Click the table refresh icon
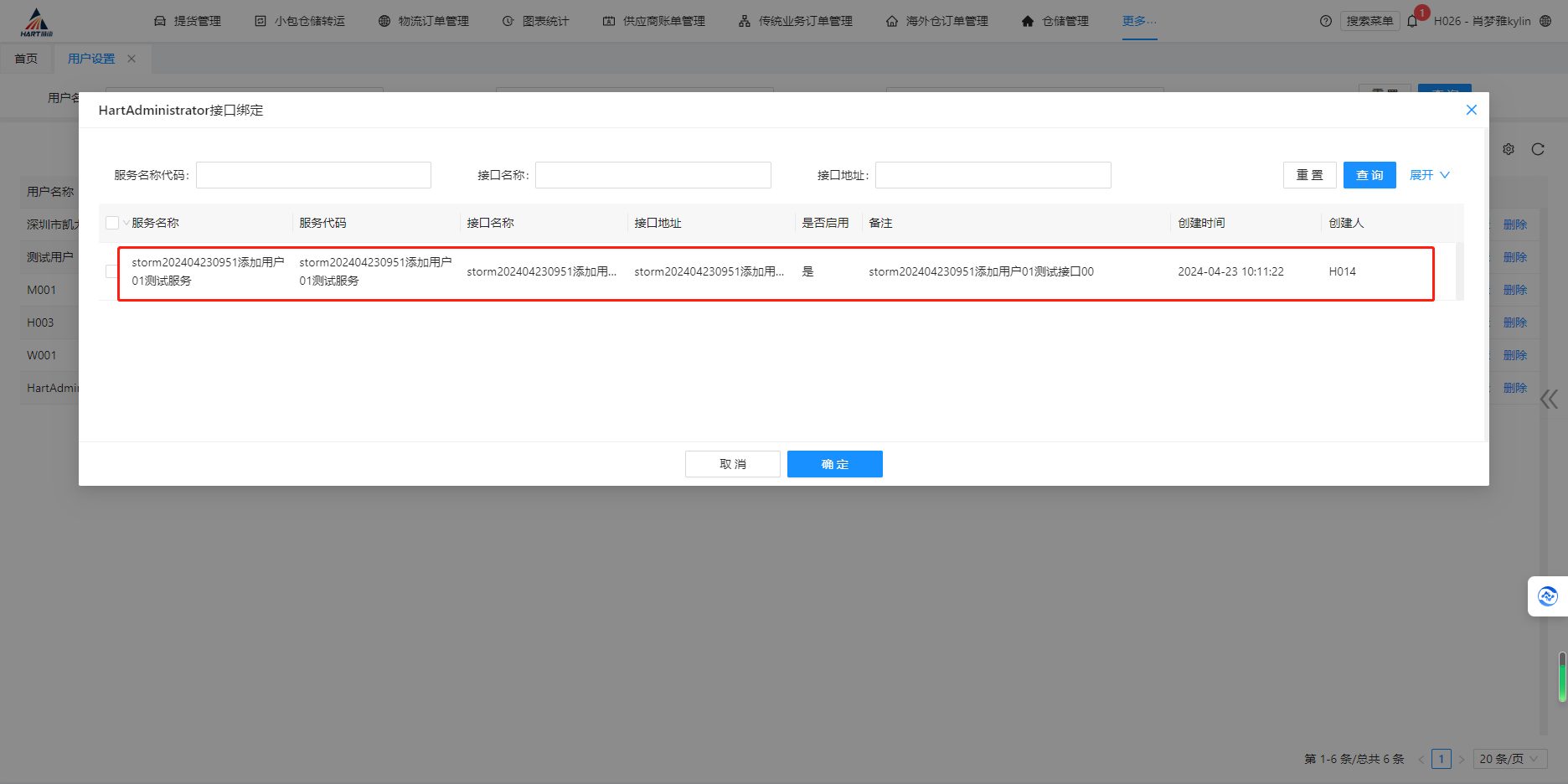1568x784 pixels. (1538, 149)
